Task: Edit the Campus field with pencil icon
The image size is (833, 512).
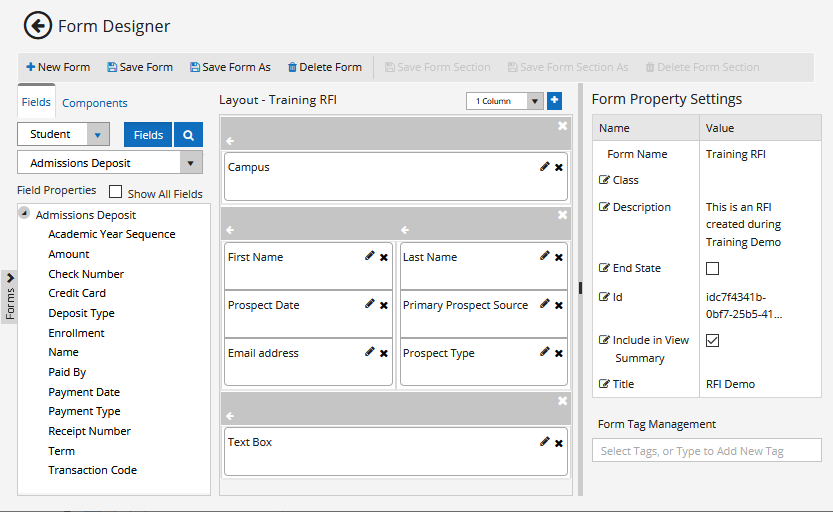Action: tap(544, 167)
